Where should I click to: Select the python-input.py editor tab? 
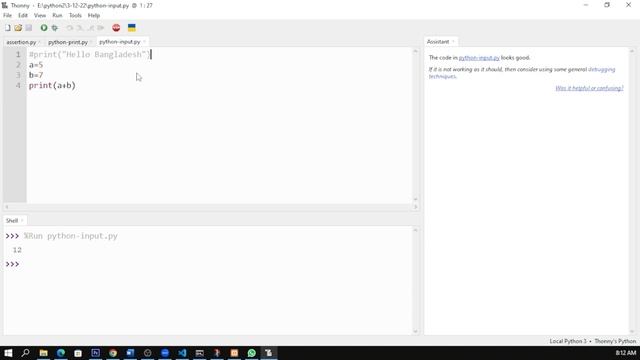(x=120, y=42)
